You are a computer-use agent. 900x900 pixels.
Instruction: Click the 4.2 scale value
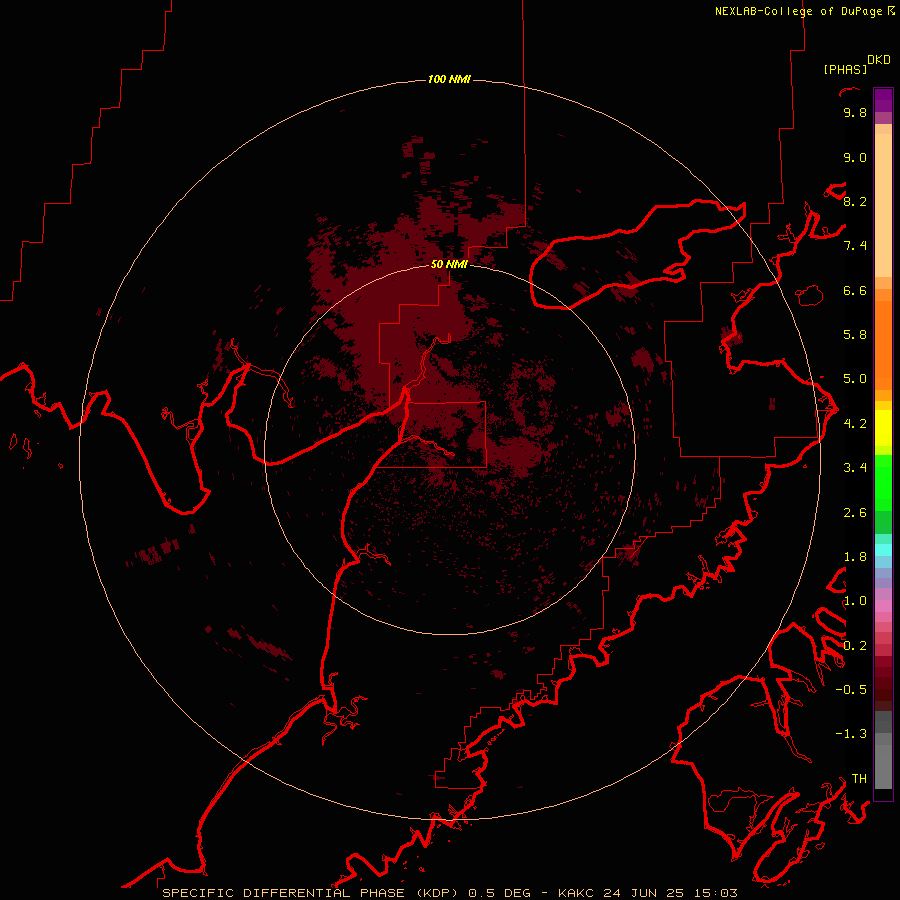855,424
